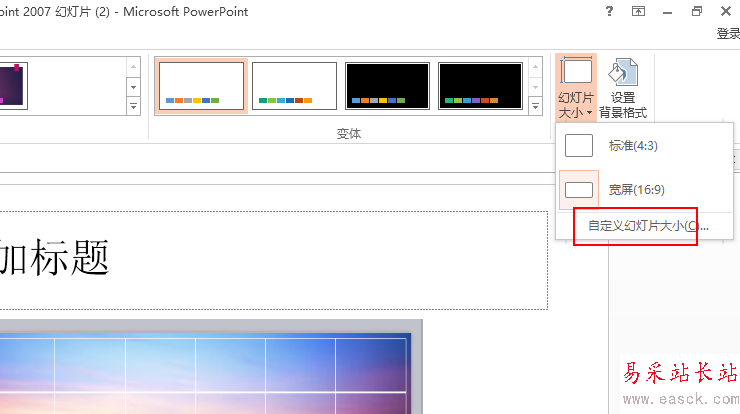Open Ribbon Display Options icon
The height and width of the screenshot is (414, 740).
click(x=639, y=11)
